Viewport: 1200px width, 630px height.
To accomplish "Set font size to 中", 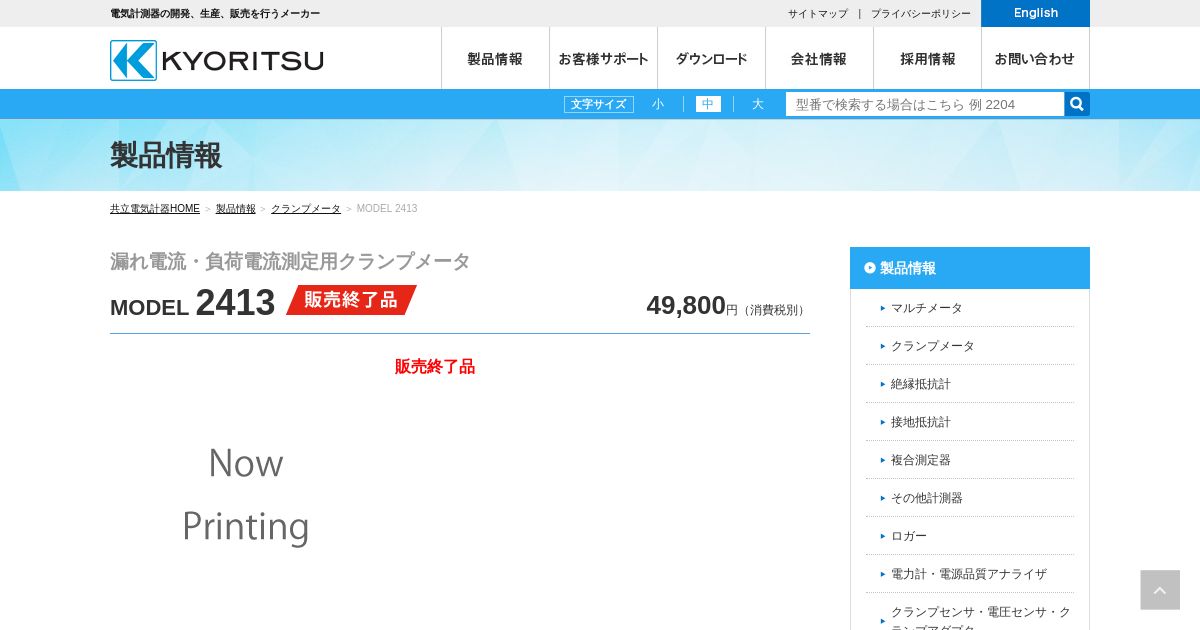I will (x=708, y=104).
